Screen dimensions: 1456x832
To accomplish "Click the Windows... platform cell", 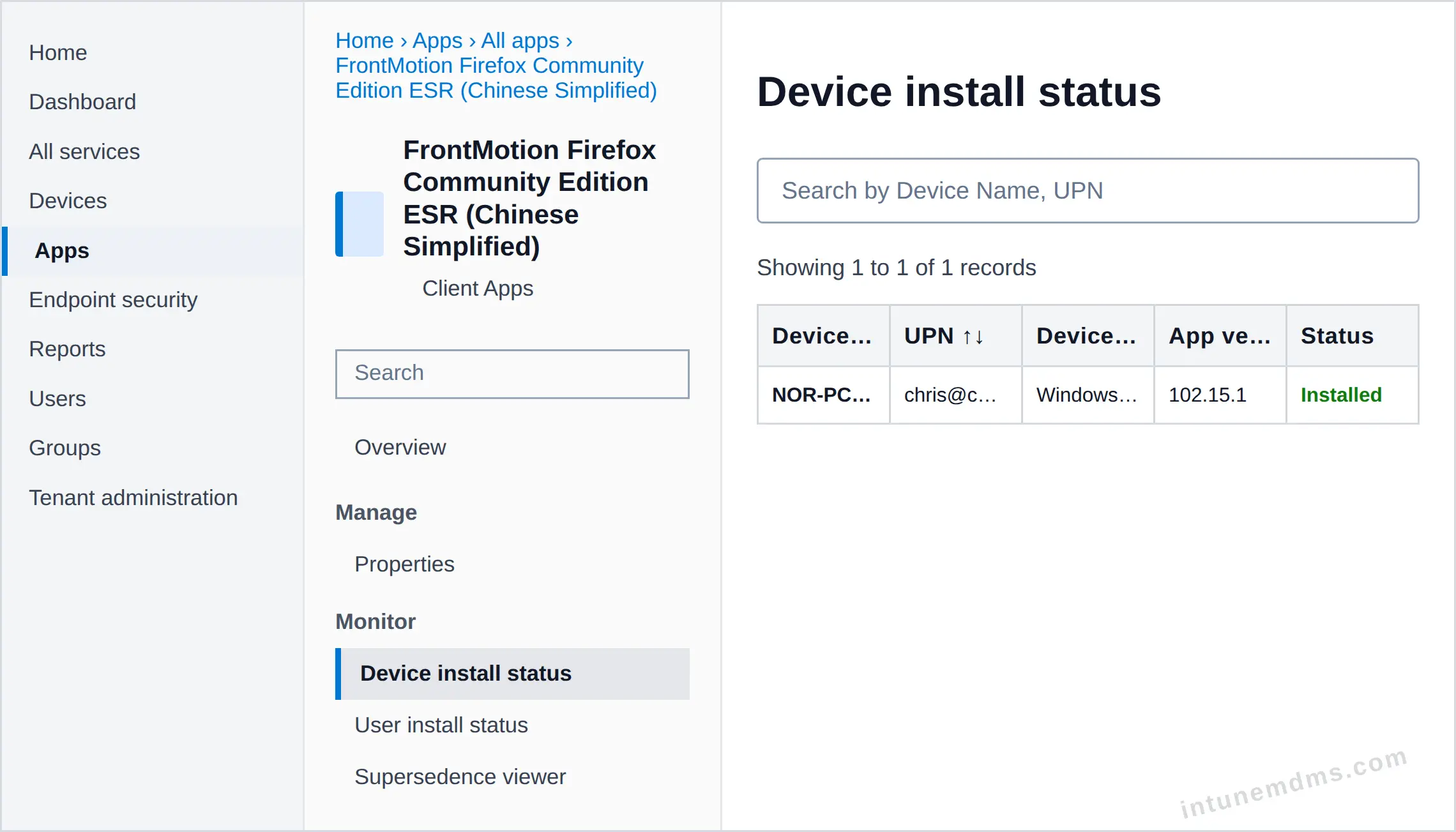I will pyautogui.click(x=1088, y=395).
